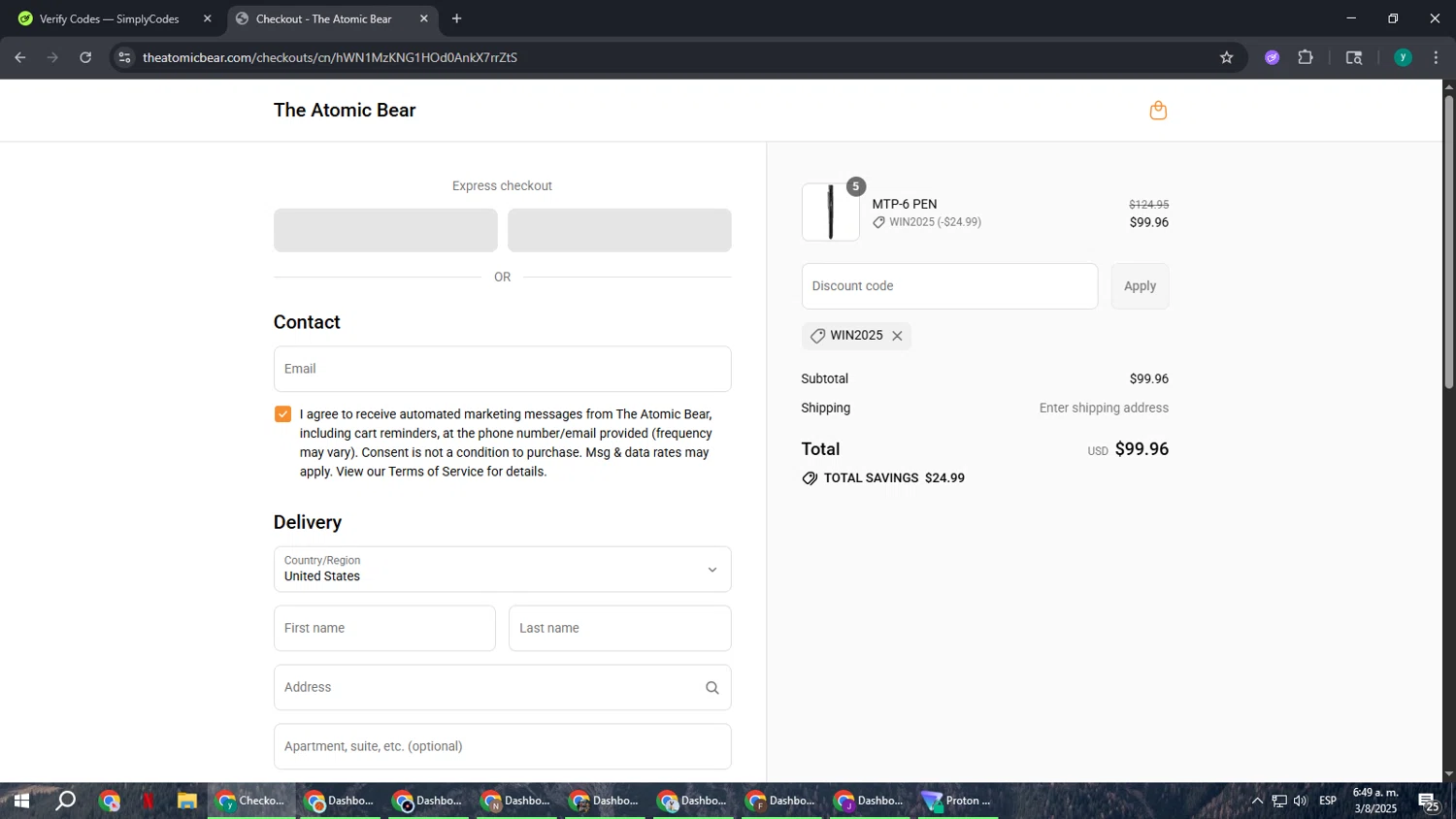Click the ESP language indicator

coord(1328,801)
